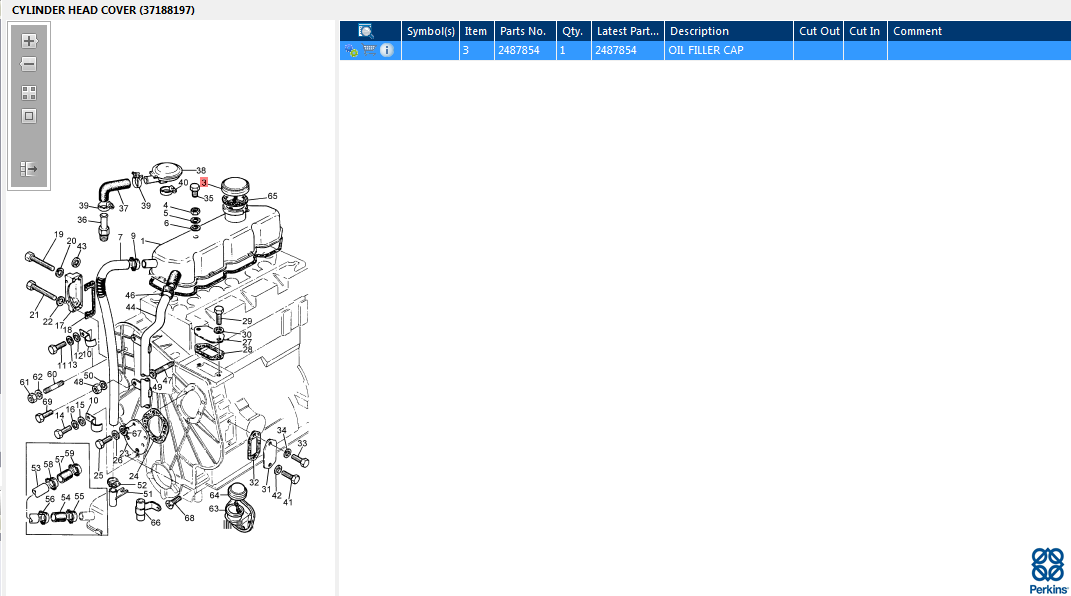The height and width of the screenshot is (596, 1071).
Task: Select callout 21 in the diagram
Action: (x=34, y=315)
